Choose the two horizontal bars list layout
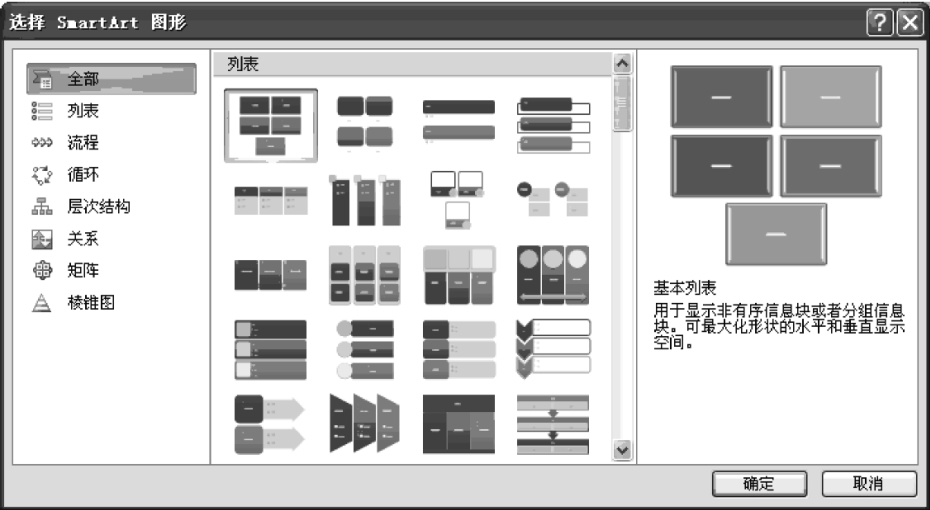 (x=458, y=122)
